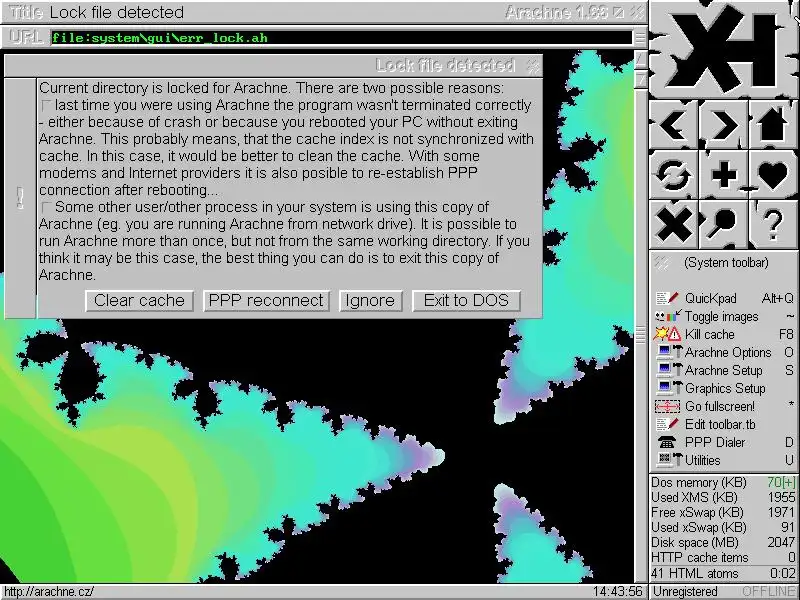800x600 pixels.
Task: Open QuickPad from the system toolbar
Action: 724,298
